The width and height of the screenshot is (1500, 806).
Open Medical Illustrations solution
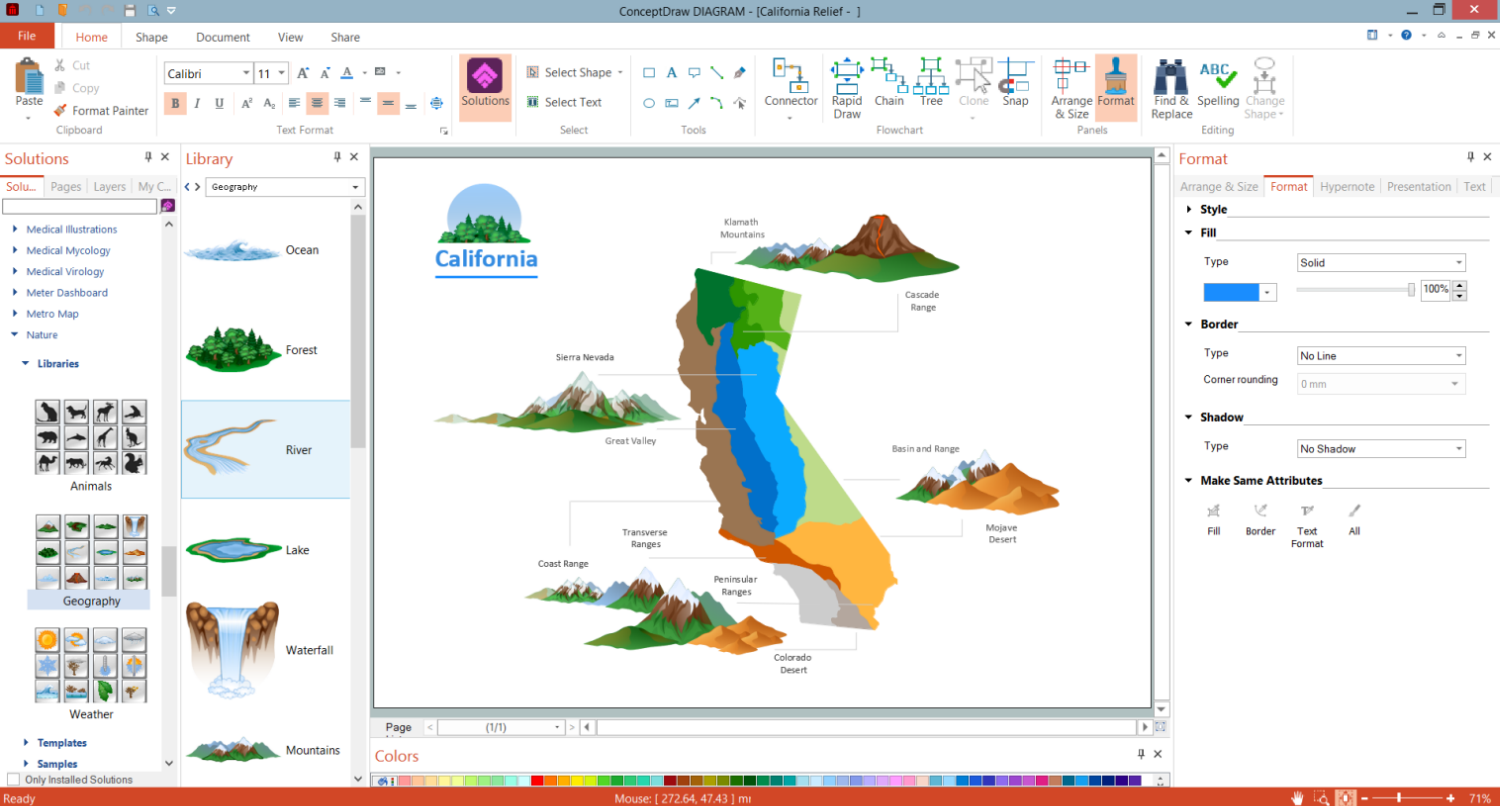[x=72, y=230]
